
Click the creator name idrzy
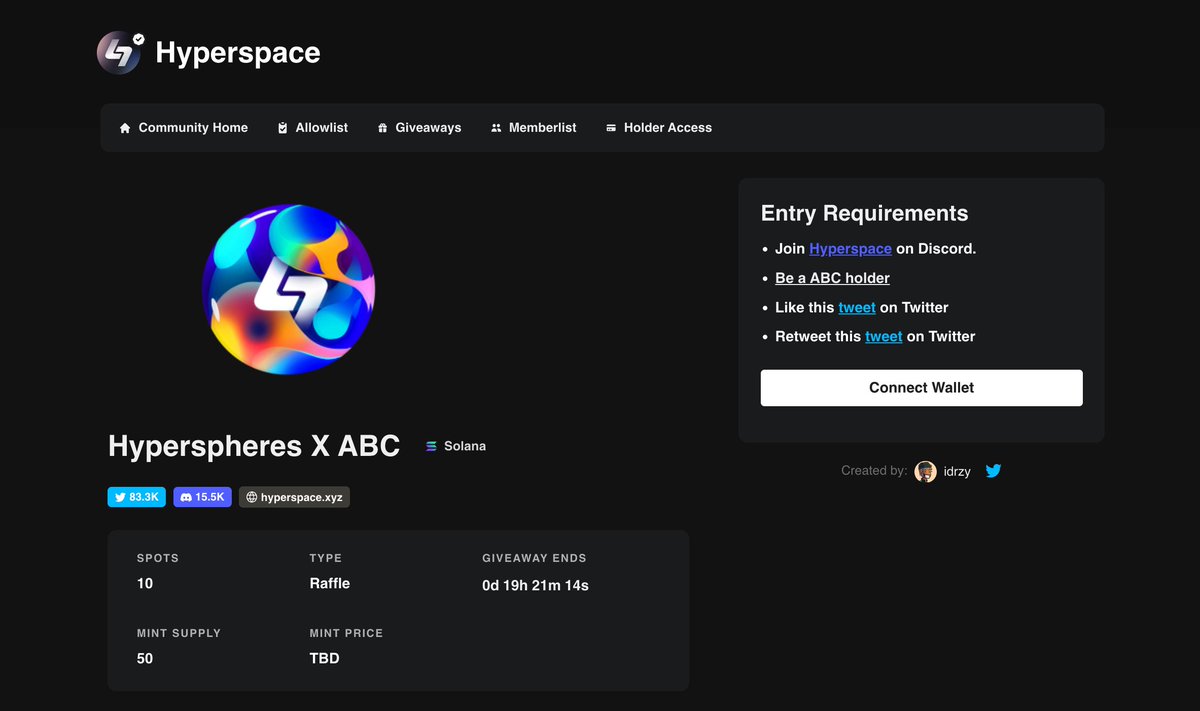[957, 471]
